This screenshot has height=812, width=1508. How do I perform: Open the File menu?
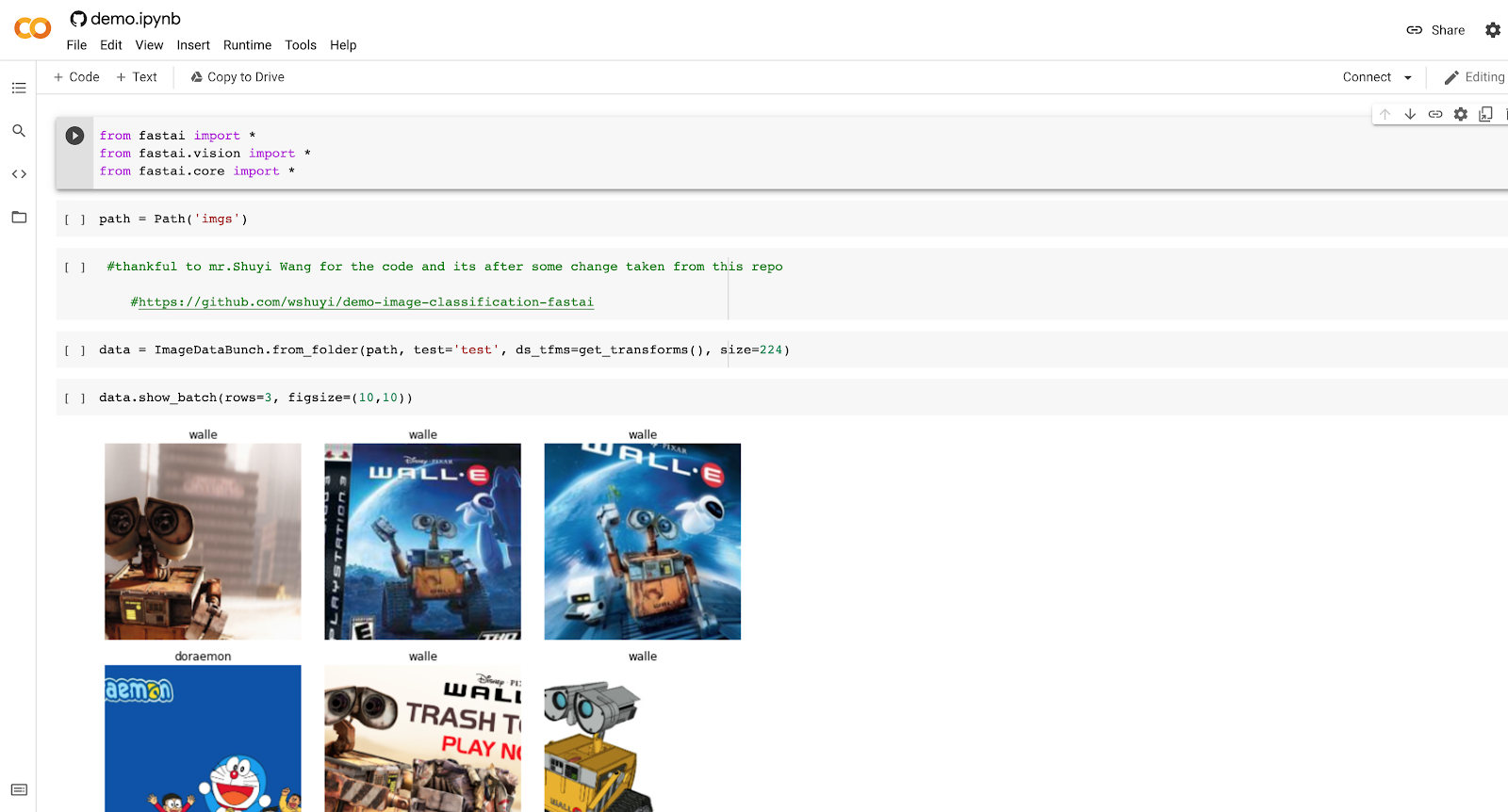[x=76, y=45]
